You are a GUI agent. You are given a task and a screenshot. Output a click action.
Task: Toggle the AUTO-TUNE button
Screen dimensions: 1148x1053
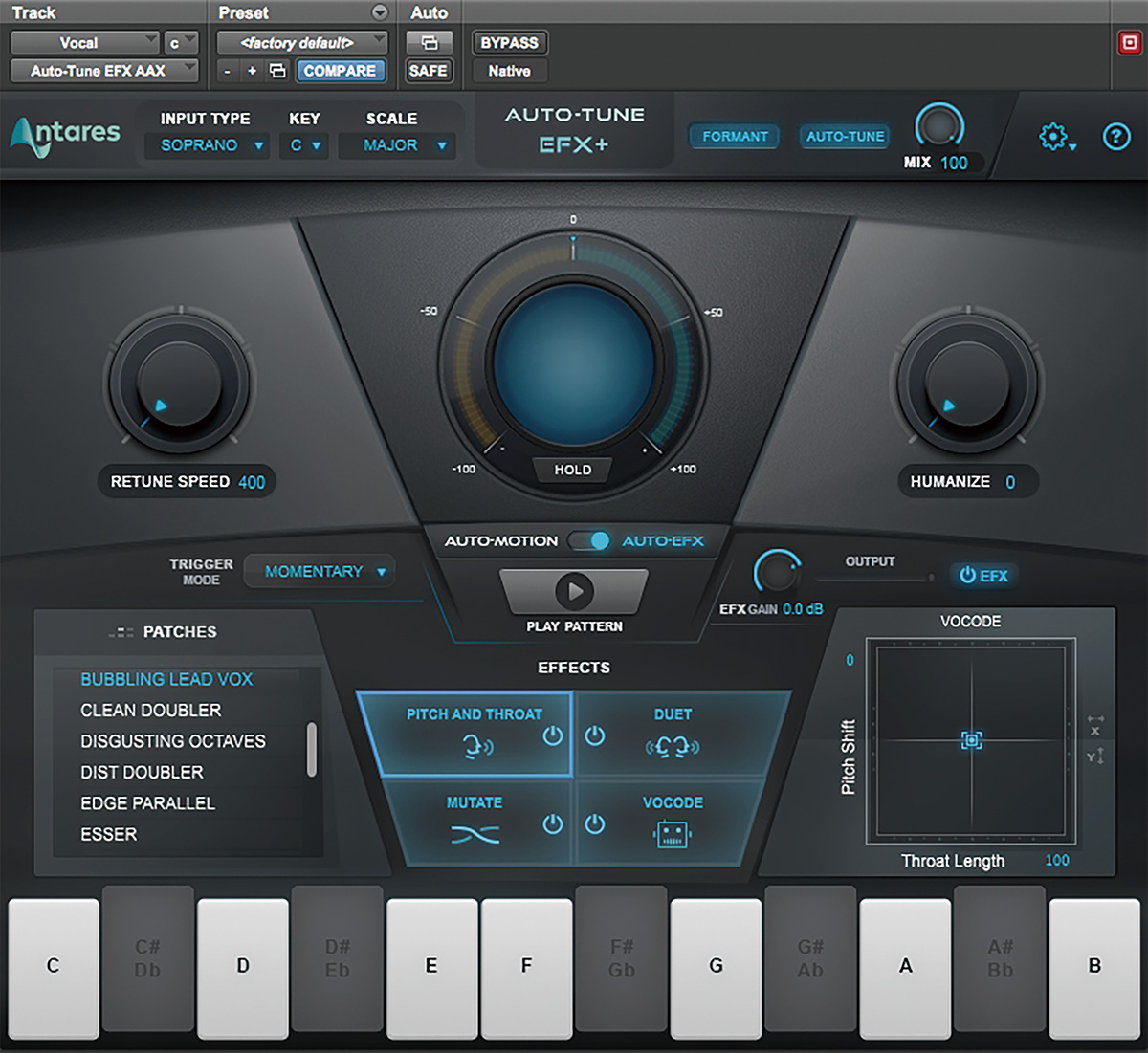pyautogui.click(x=845, y=137)
